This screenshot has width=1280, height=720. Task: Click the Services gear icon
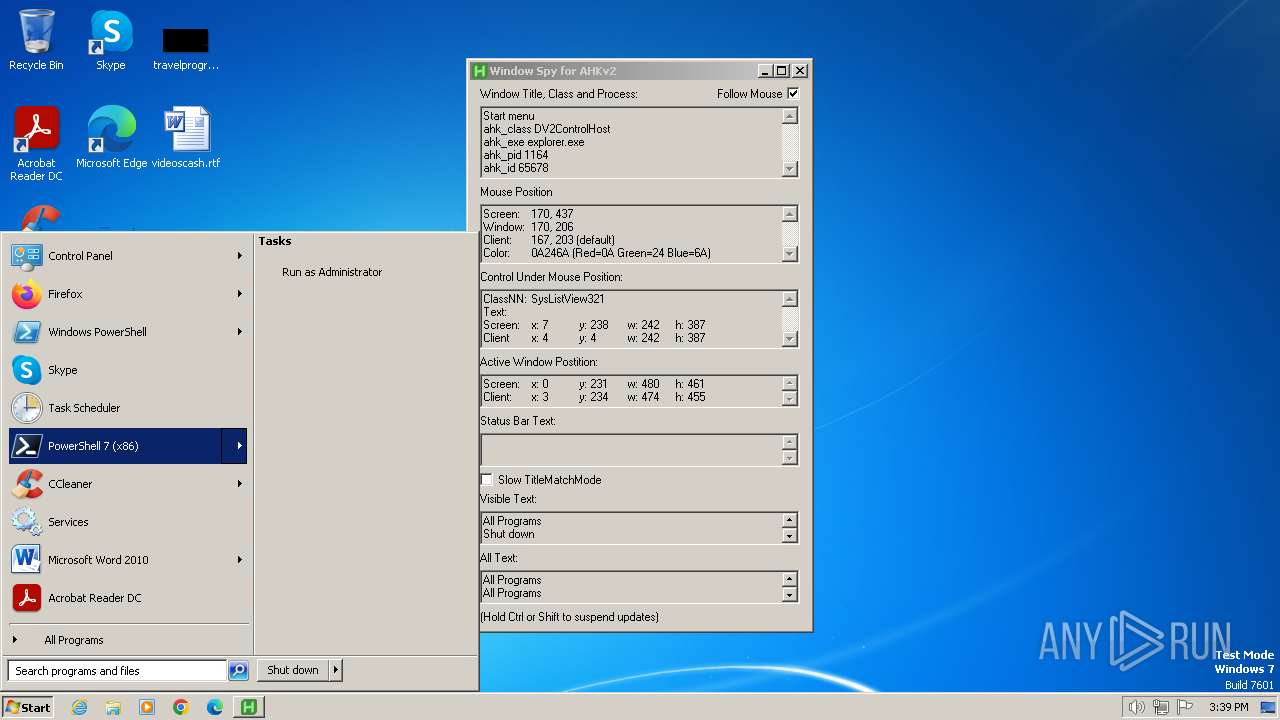click(x=27, y=522)
